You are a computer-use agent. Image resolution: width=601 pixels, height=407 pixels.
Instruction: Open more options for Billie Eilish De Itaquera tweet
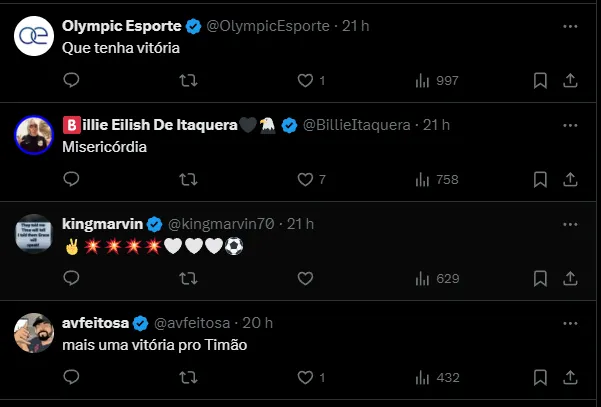coord(570,125)
